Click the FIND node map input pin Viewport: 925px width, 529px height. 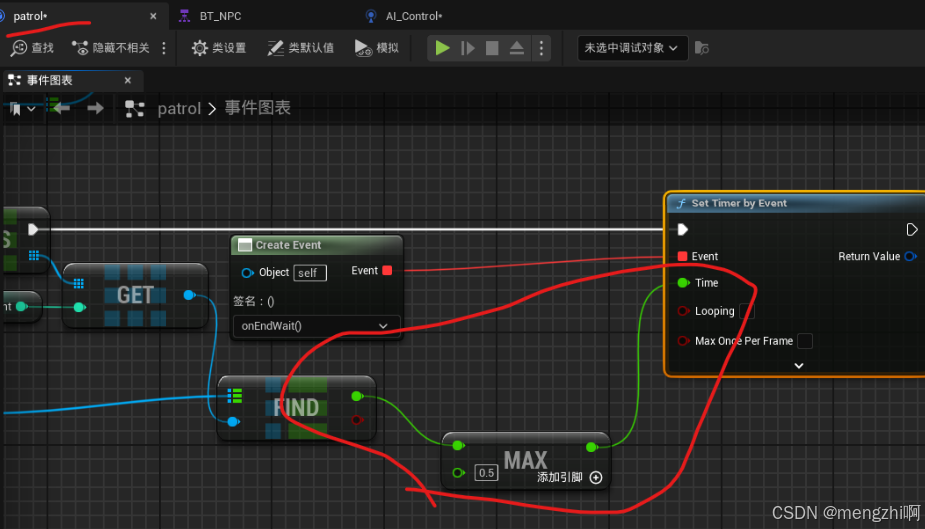[234, 396]
